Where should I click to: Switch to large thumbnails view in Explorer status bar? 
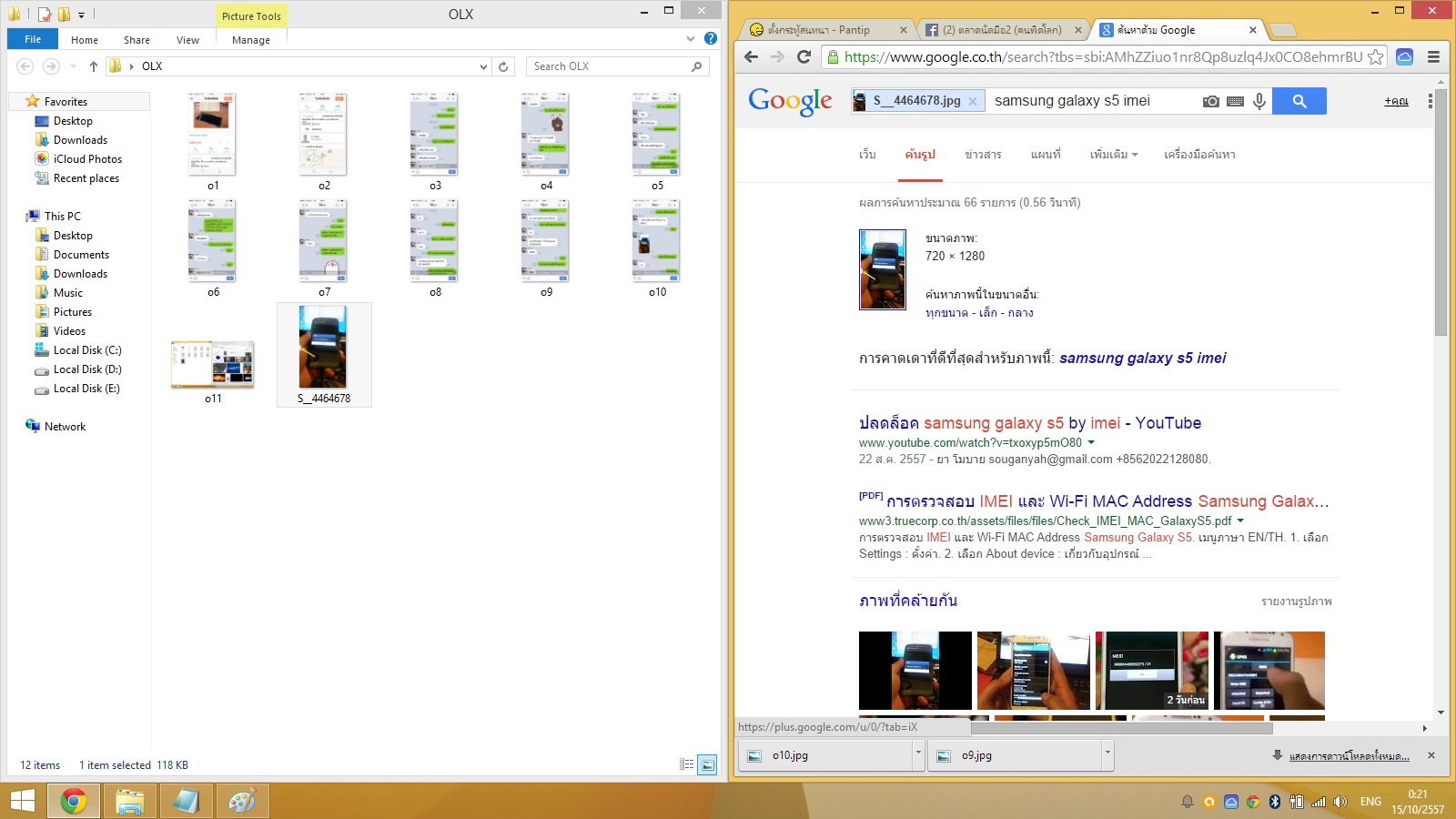[x=707, y=764]
